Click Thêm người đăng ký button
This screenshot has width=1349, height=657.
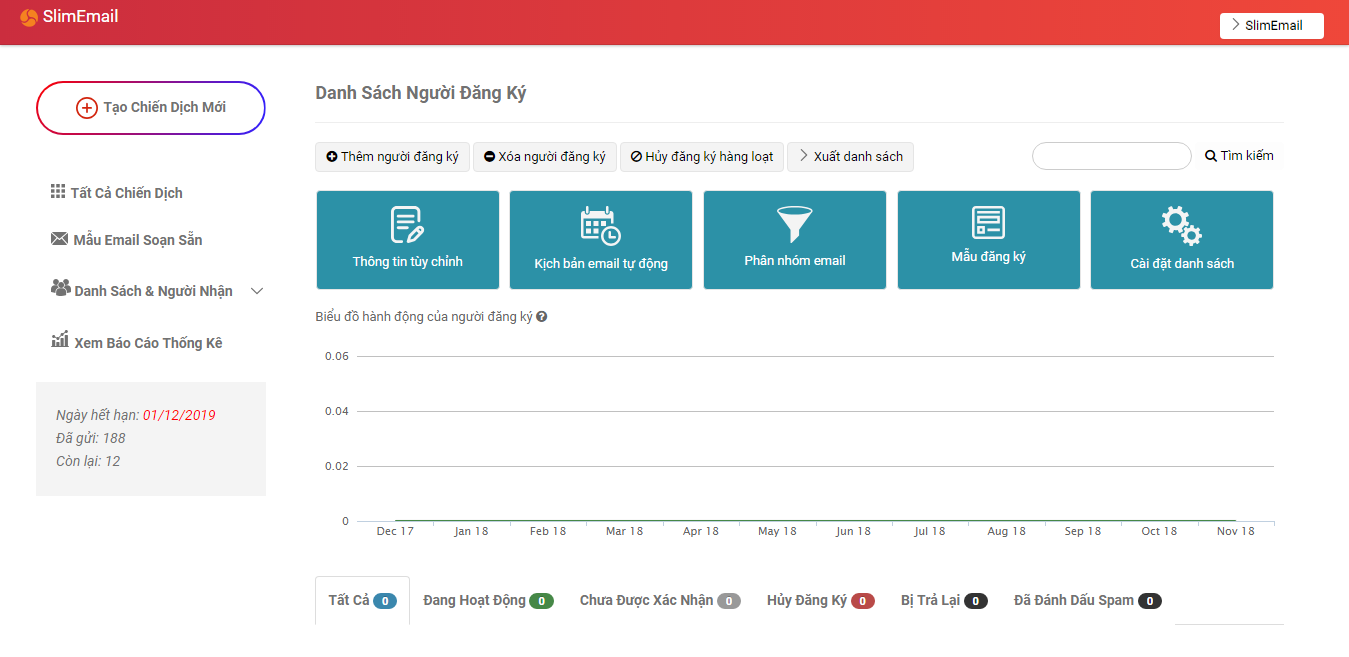point(392,157)
